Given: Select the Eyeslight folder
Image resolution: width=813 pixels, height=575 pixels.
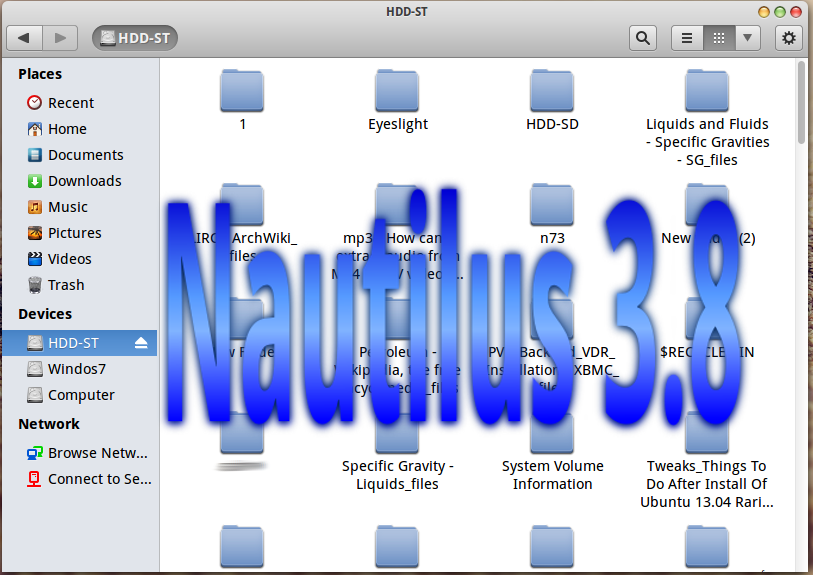Looking at the screenshot, I should 398,100.
